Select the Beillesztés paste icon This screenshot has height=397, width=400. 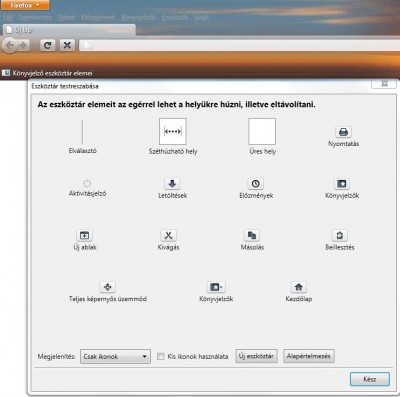pyautogui.click(x=340, y=235)
